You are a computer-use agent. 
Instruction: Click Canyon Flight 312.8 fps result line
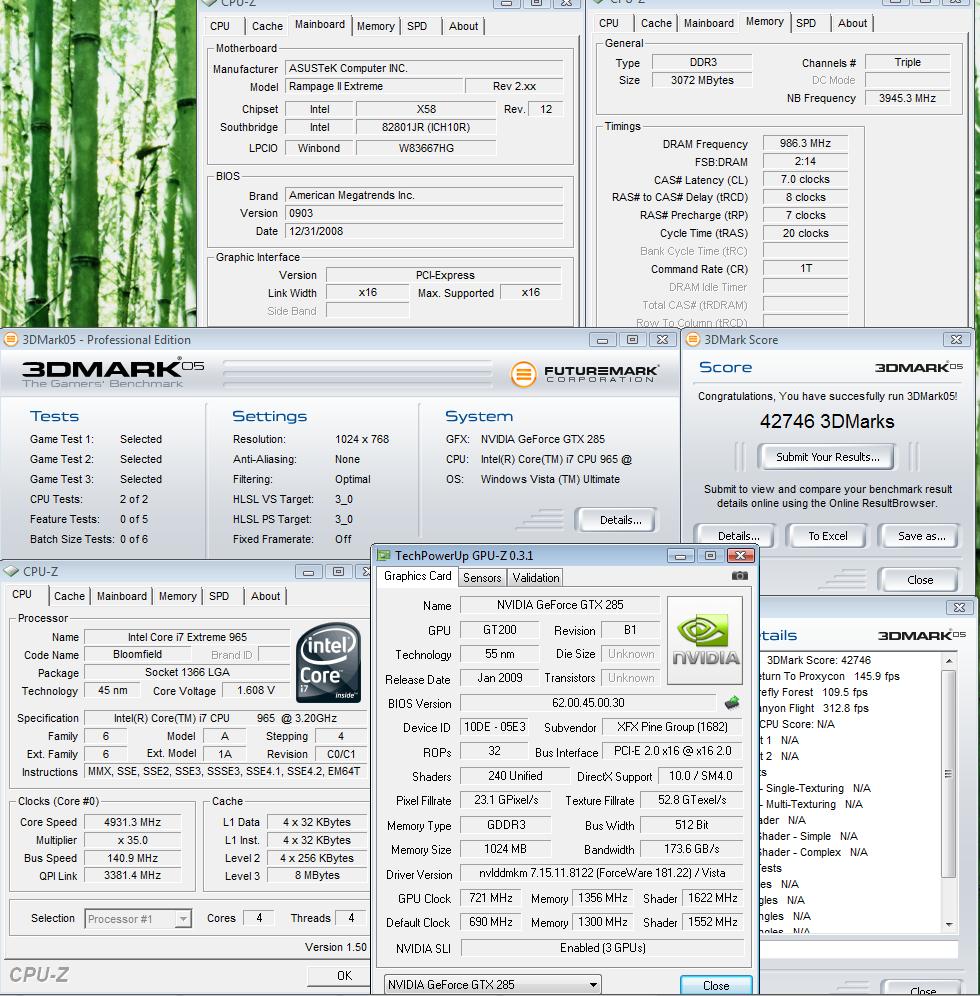coord(815,708)
